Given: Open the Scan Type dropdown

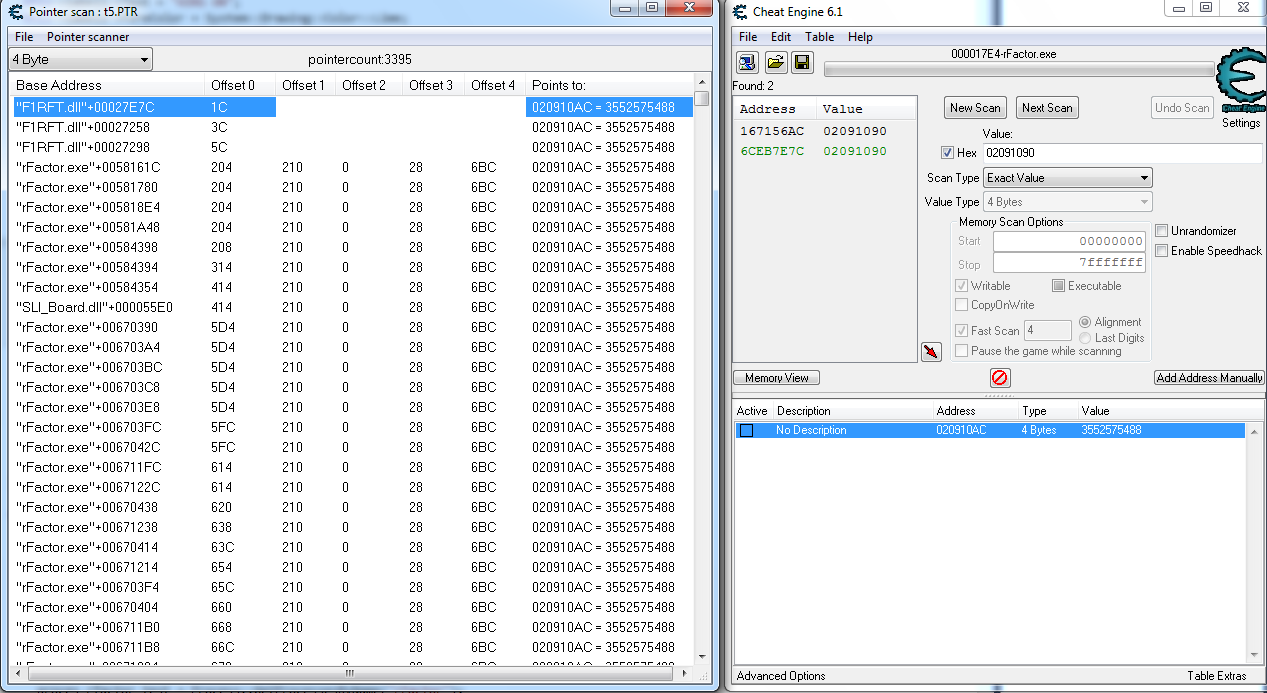Looking at the screenshot, I should (1067, 178).
